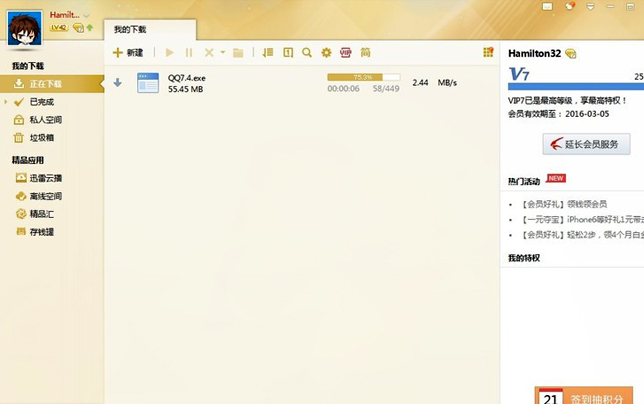The image size is (644, 404).
Task: Click the user avatar picture
Action: (24, 28)
